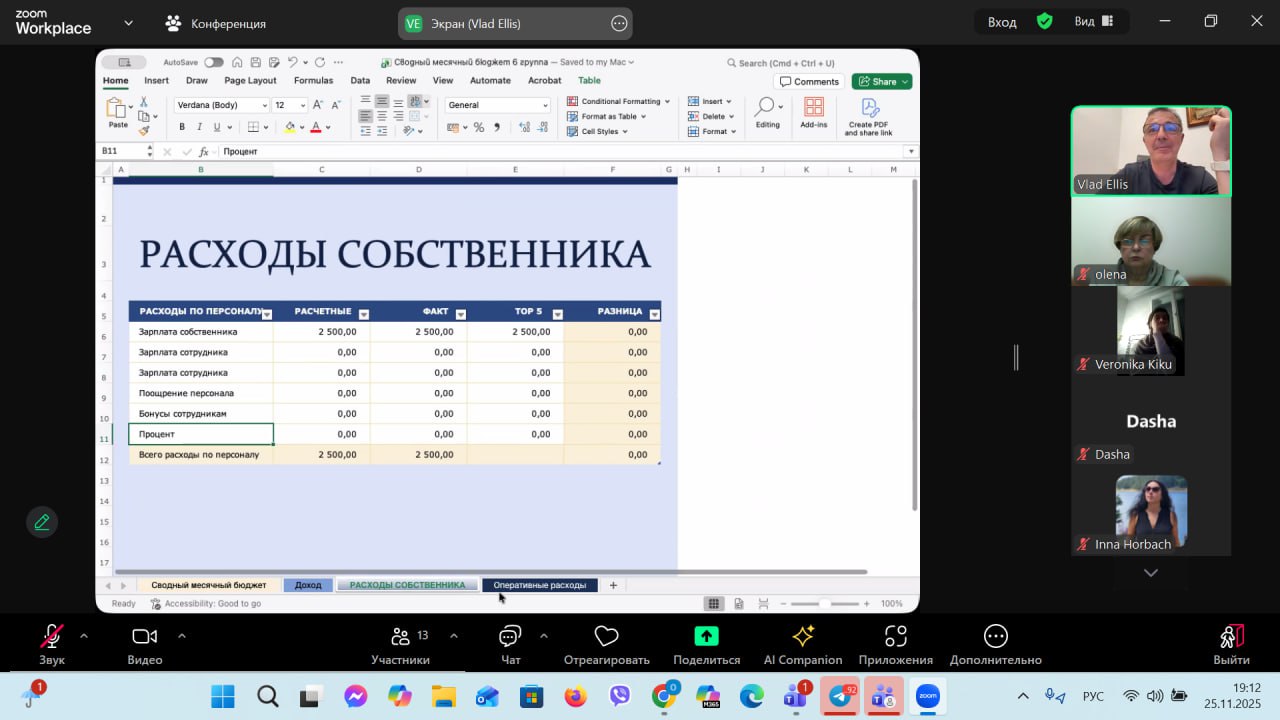The image size is (1280, 720).
Task: Select Vlad Ellis video thumbnail
Action: 1151,151
